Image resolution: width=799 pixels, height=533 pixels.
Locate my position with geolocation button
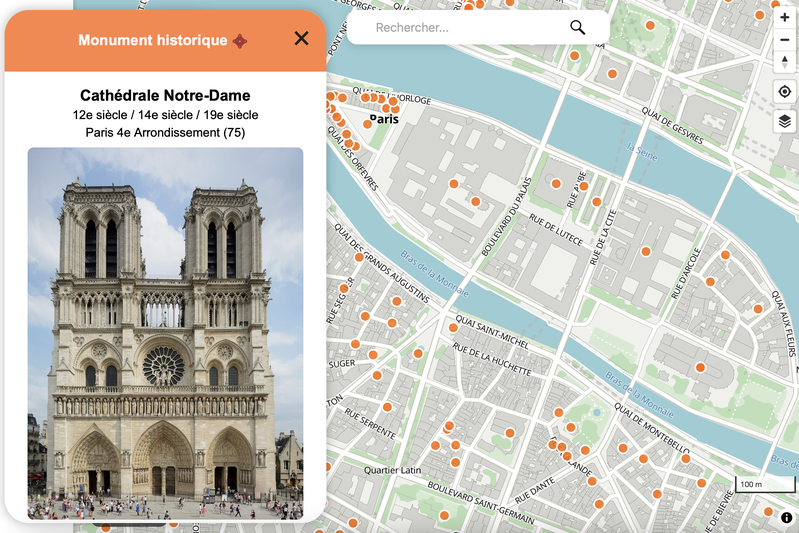coord(784,92)
